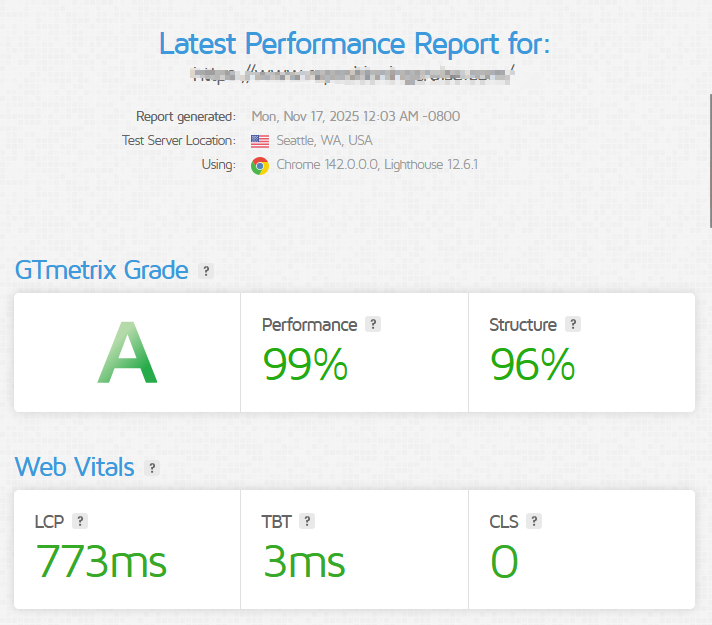Open the blurred tested site URL link
The image size is (712, 625).
point(355,73)
